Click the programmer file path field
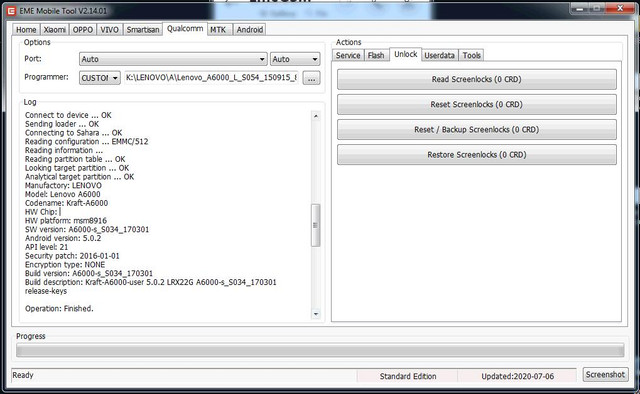 212,78
